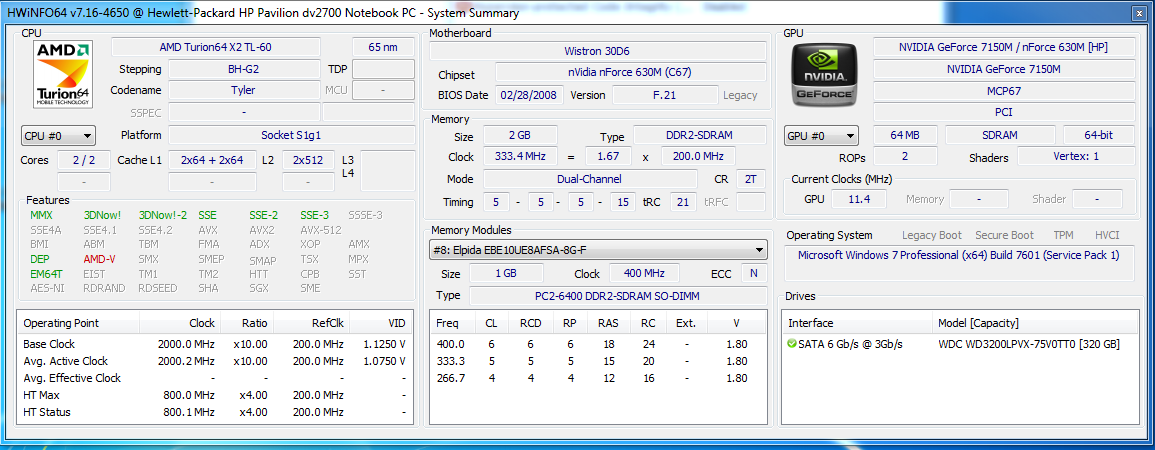
Task: Click the 2x64 + 2x64 L1 cache field
Action: 211,160
